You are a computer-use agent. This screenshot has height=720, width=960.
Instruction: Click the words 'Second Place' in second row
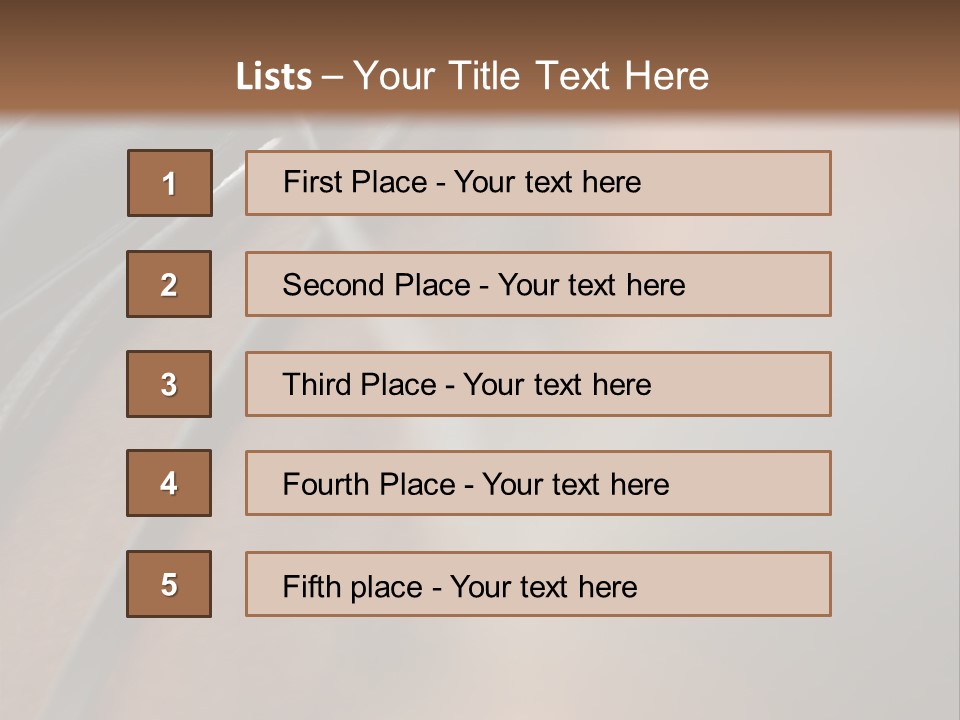377,285
